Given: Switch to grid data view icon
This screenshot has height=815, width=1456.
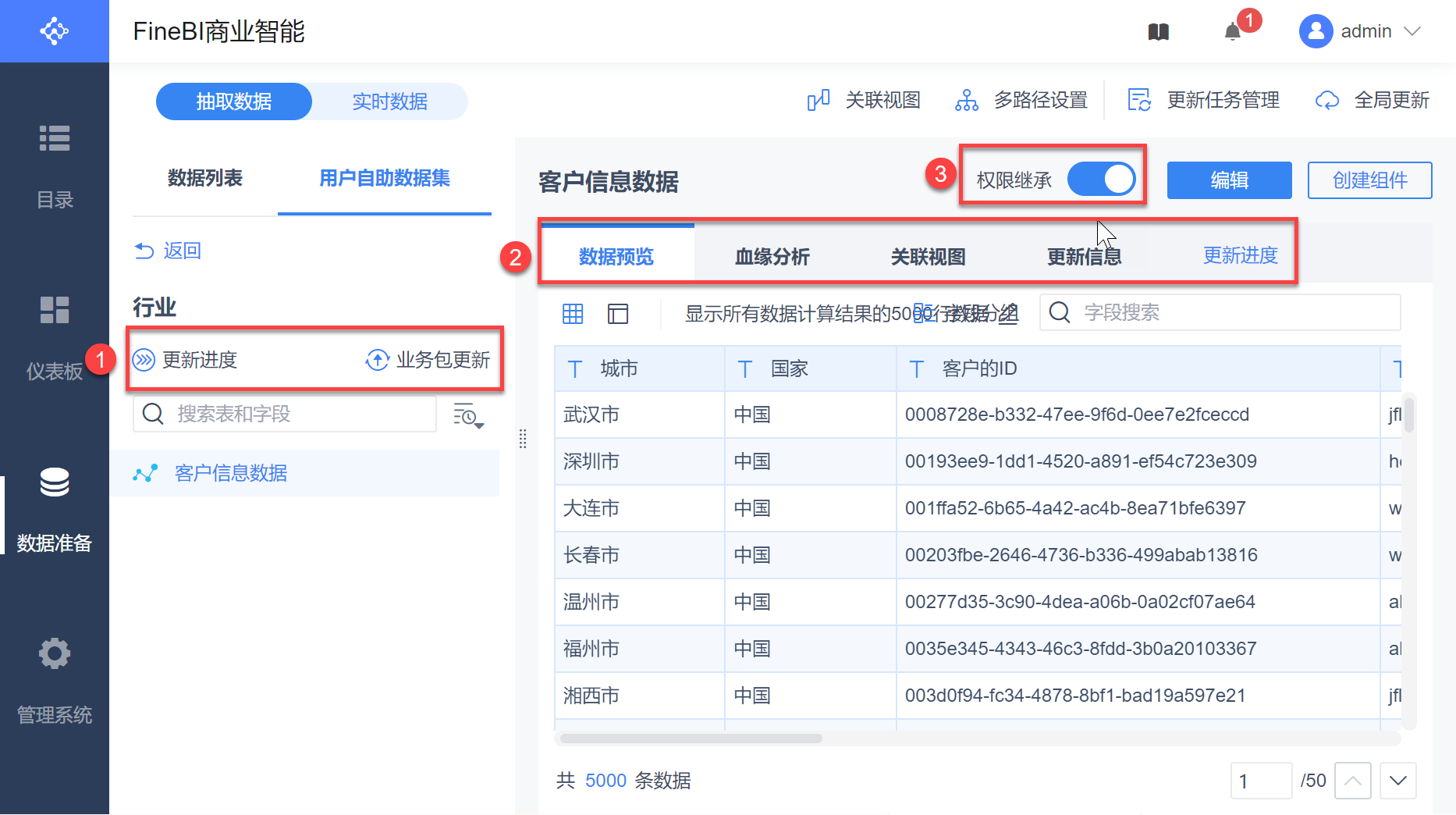Looking at the screenshot, I should 573,314.
